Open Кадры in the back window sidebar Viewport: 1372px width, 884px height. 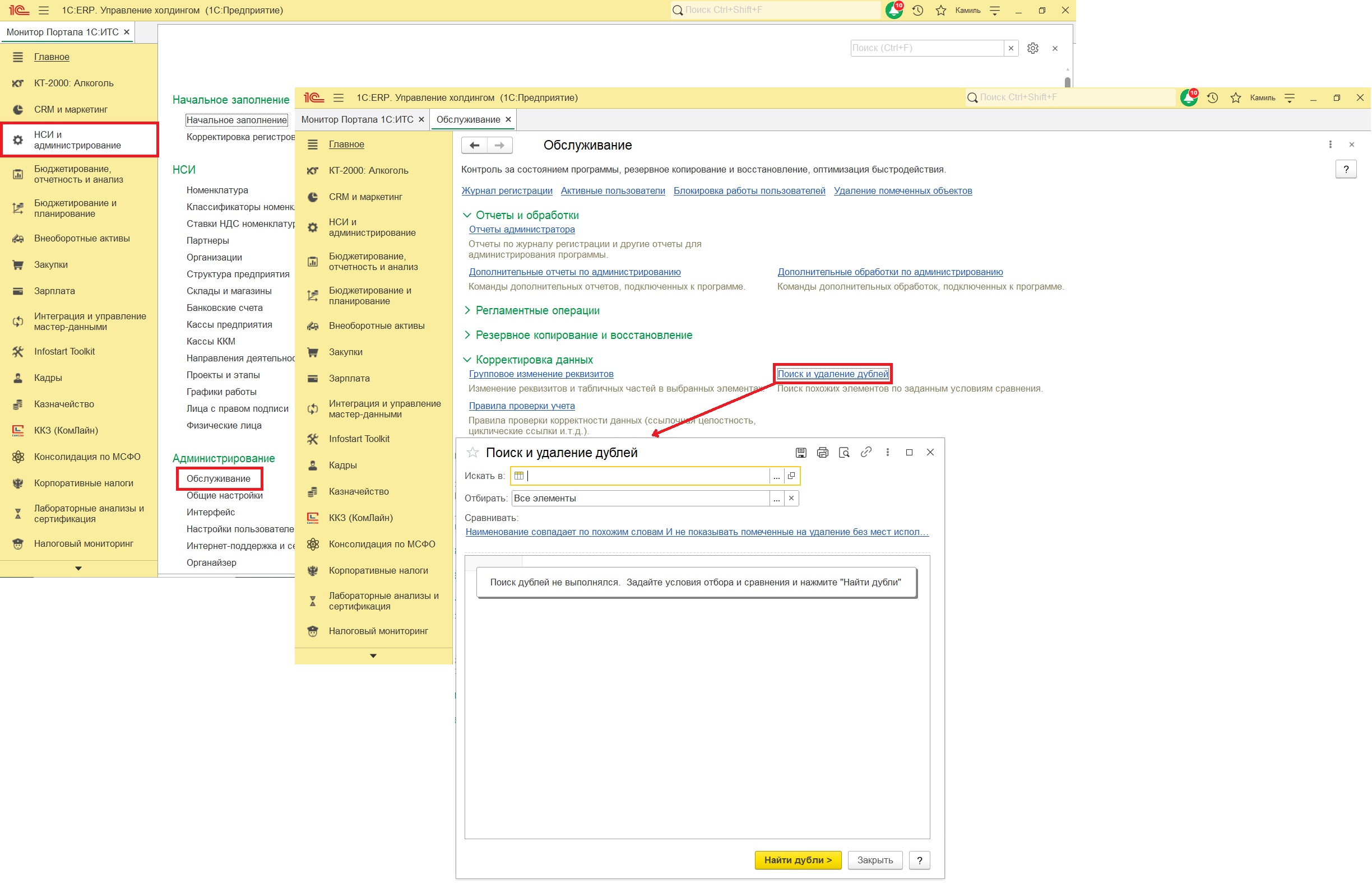[x=48, y=378]
